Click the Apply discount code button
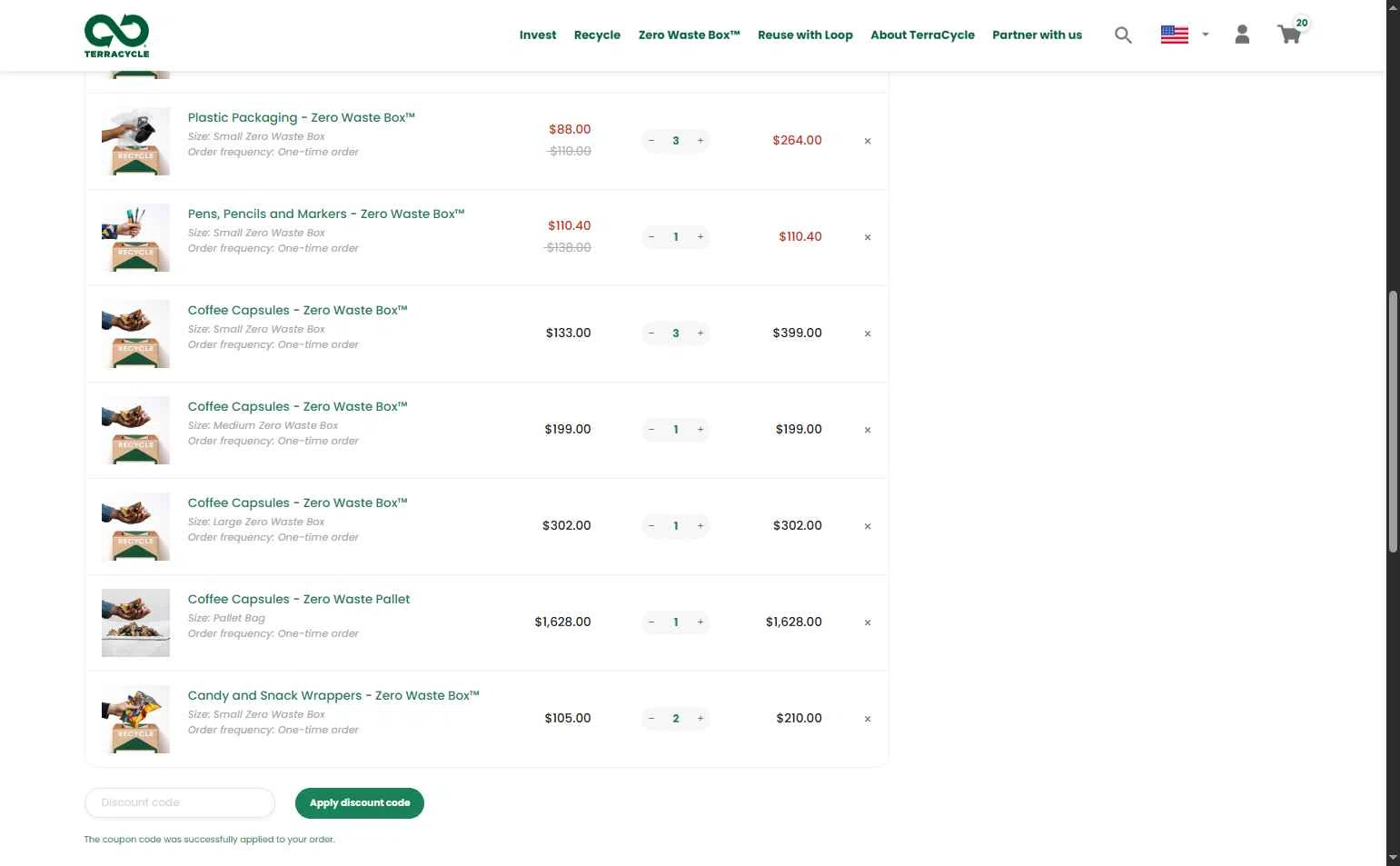 coord(359,803)
